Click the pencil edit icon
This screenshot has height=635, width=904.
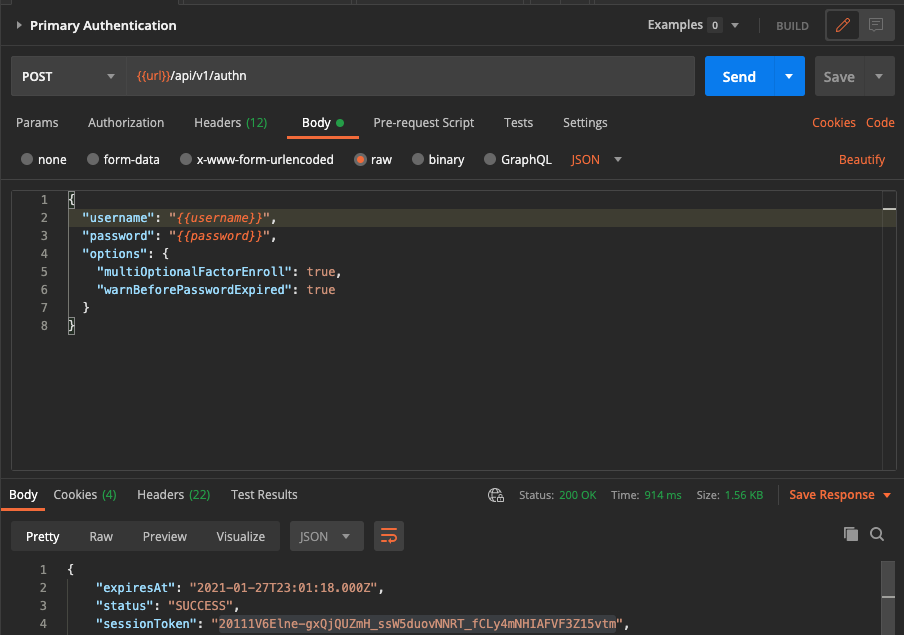[842, 25]
